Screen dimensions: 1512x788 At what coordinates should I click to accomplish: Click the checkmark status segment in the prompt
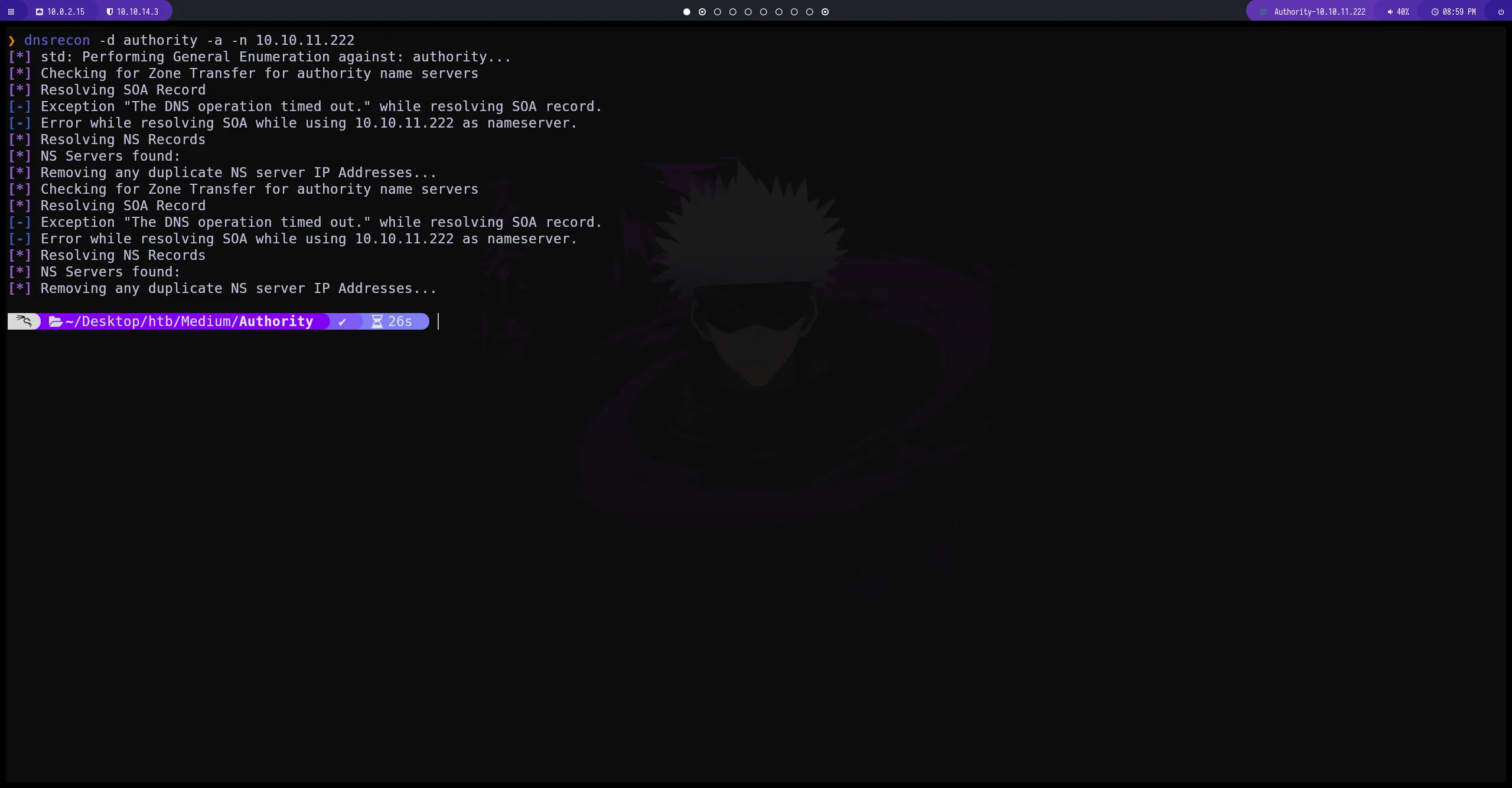pyautogui.click(x=343, y=321)
